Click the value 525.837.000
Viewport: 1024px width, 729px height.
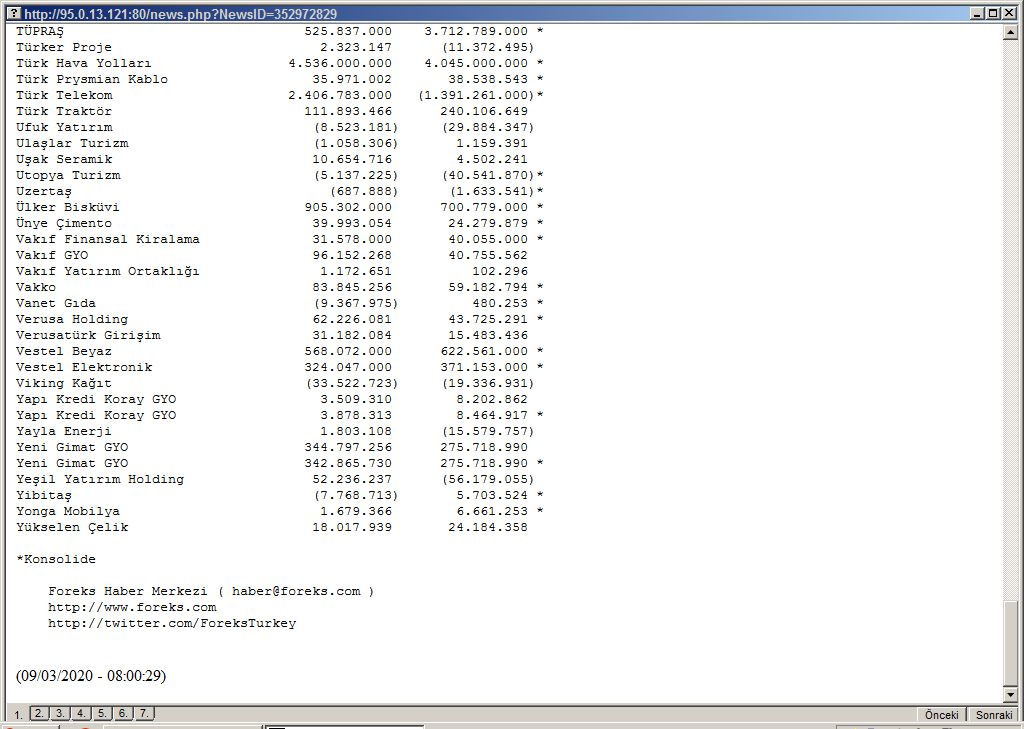348,31
